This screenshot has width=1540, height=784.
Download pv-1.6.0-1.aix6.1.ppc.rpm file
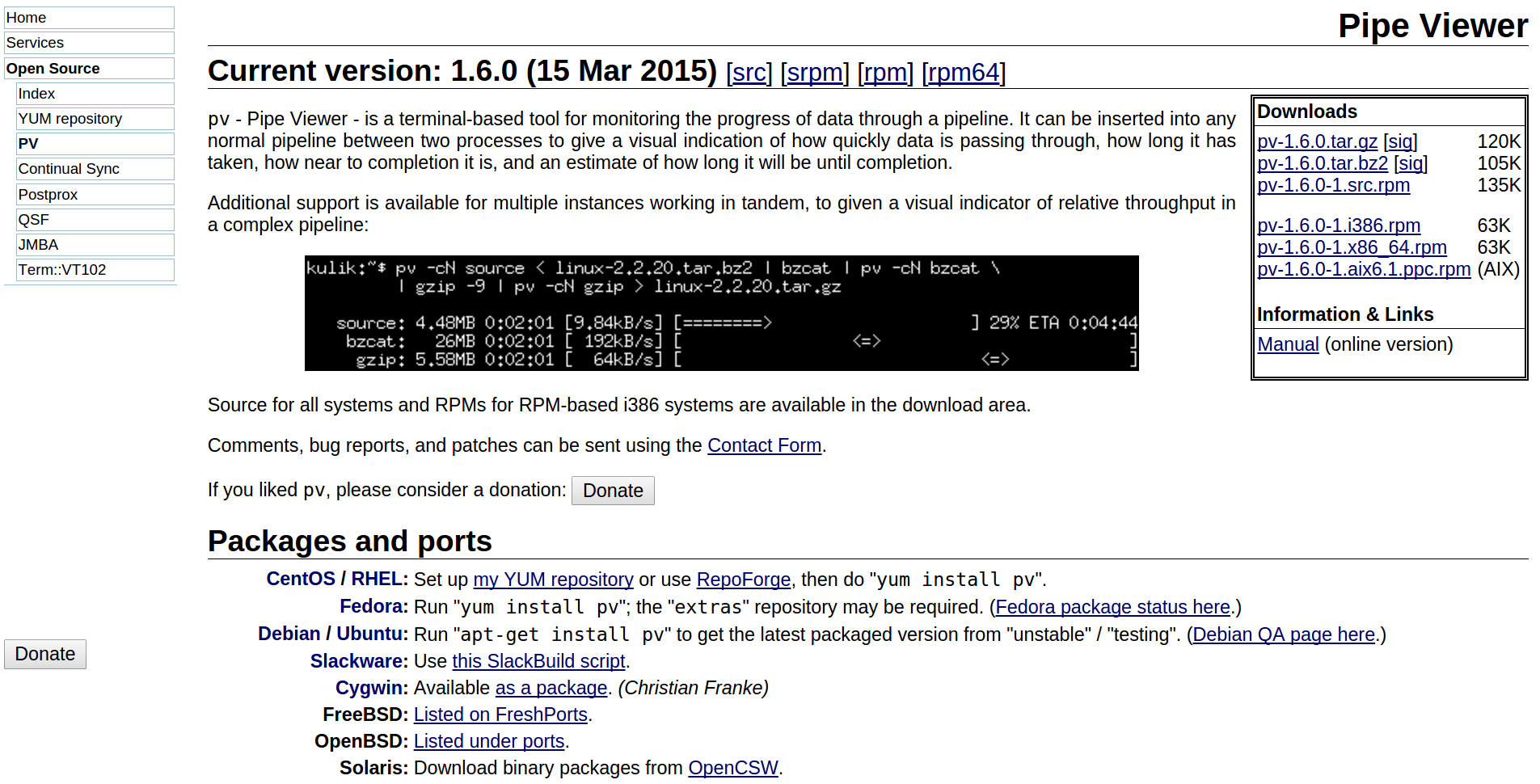click(x=1364, y=269)
